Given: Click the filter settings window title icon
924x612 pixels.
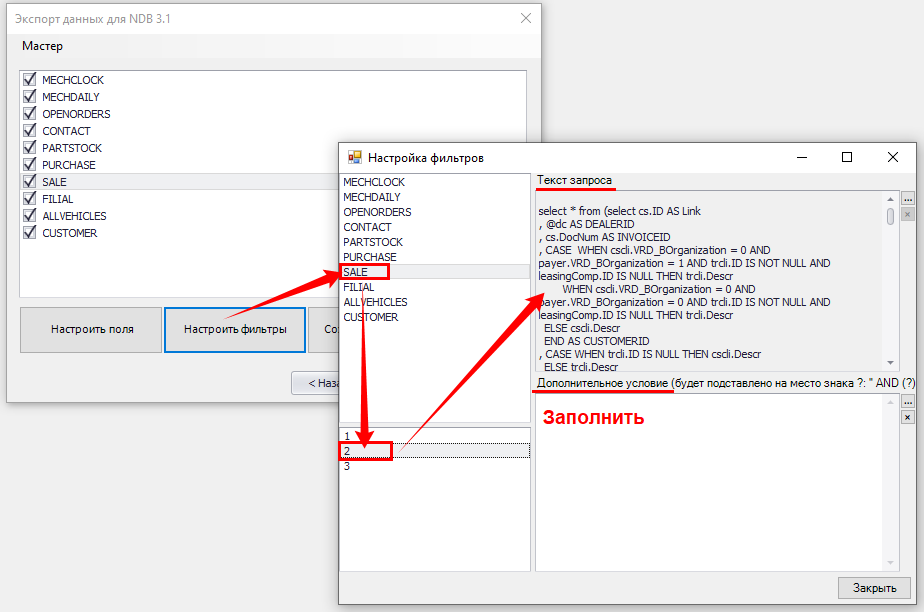Looking at the screenshot, I should [354, 157].
